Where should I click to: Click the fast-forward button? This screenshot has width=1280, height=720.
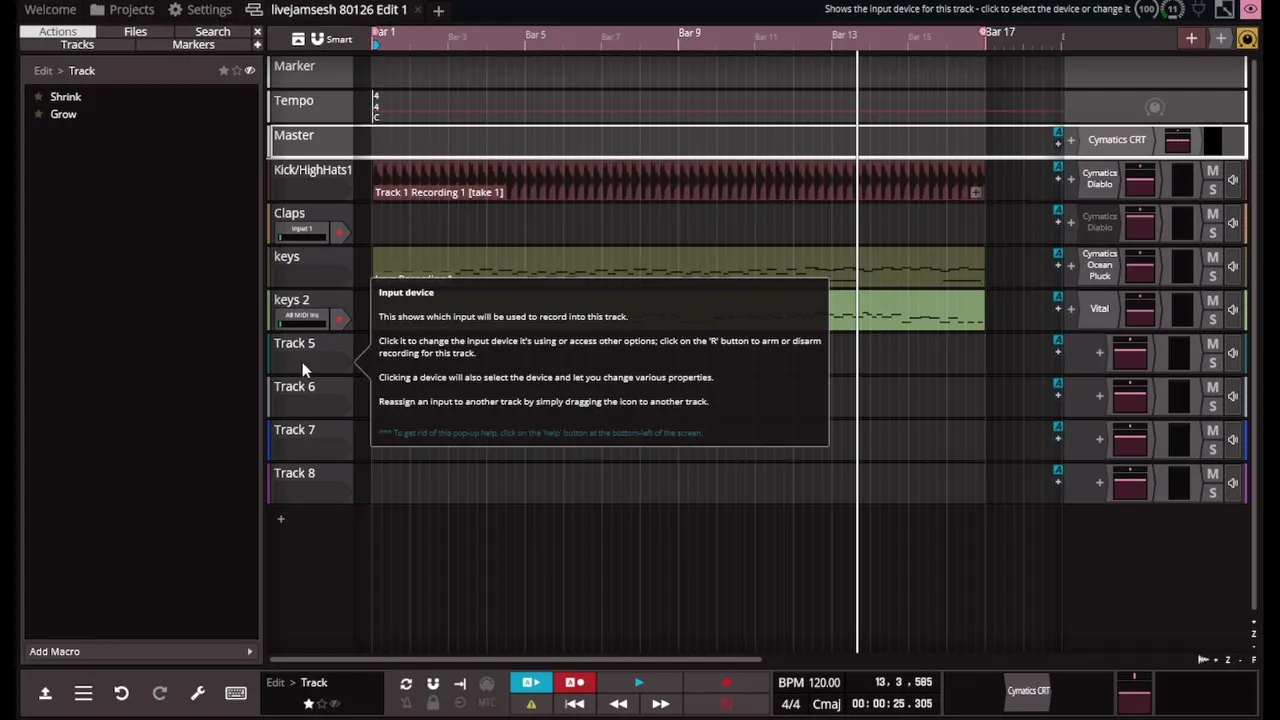pyautogui.click(x=661, y=704)
